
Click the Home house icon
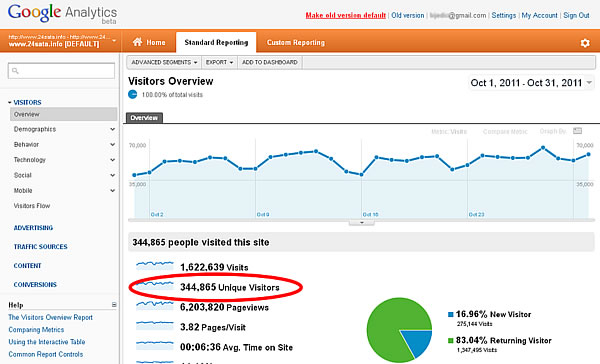137,42
